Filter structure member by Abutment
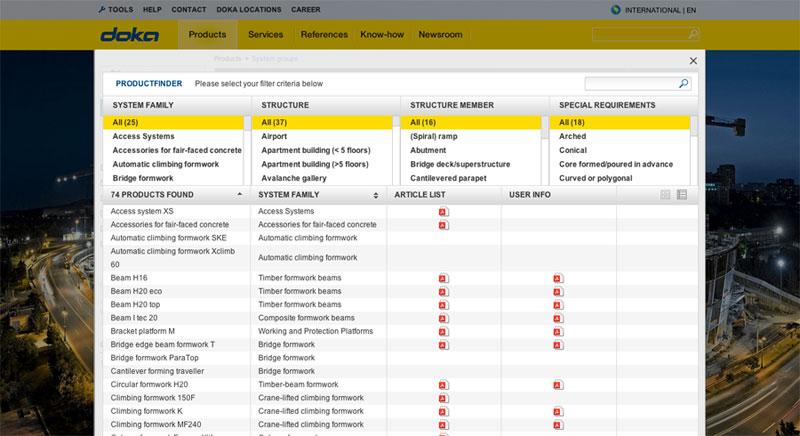 coord(428,150)
